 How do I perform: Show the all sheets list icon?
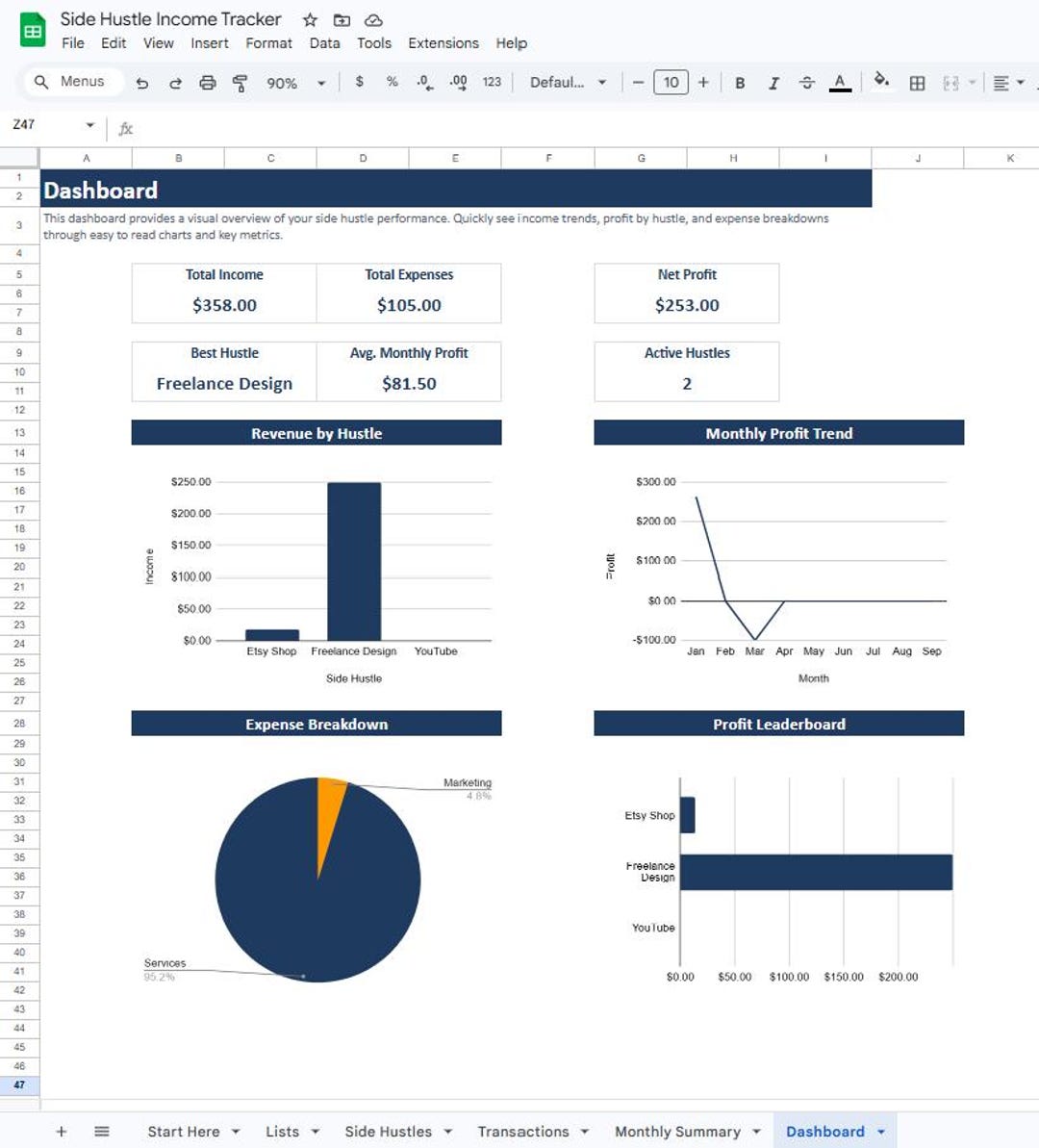[x=102, y=1132]
